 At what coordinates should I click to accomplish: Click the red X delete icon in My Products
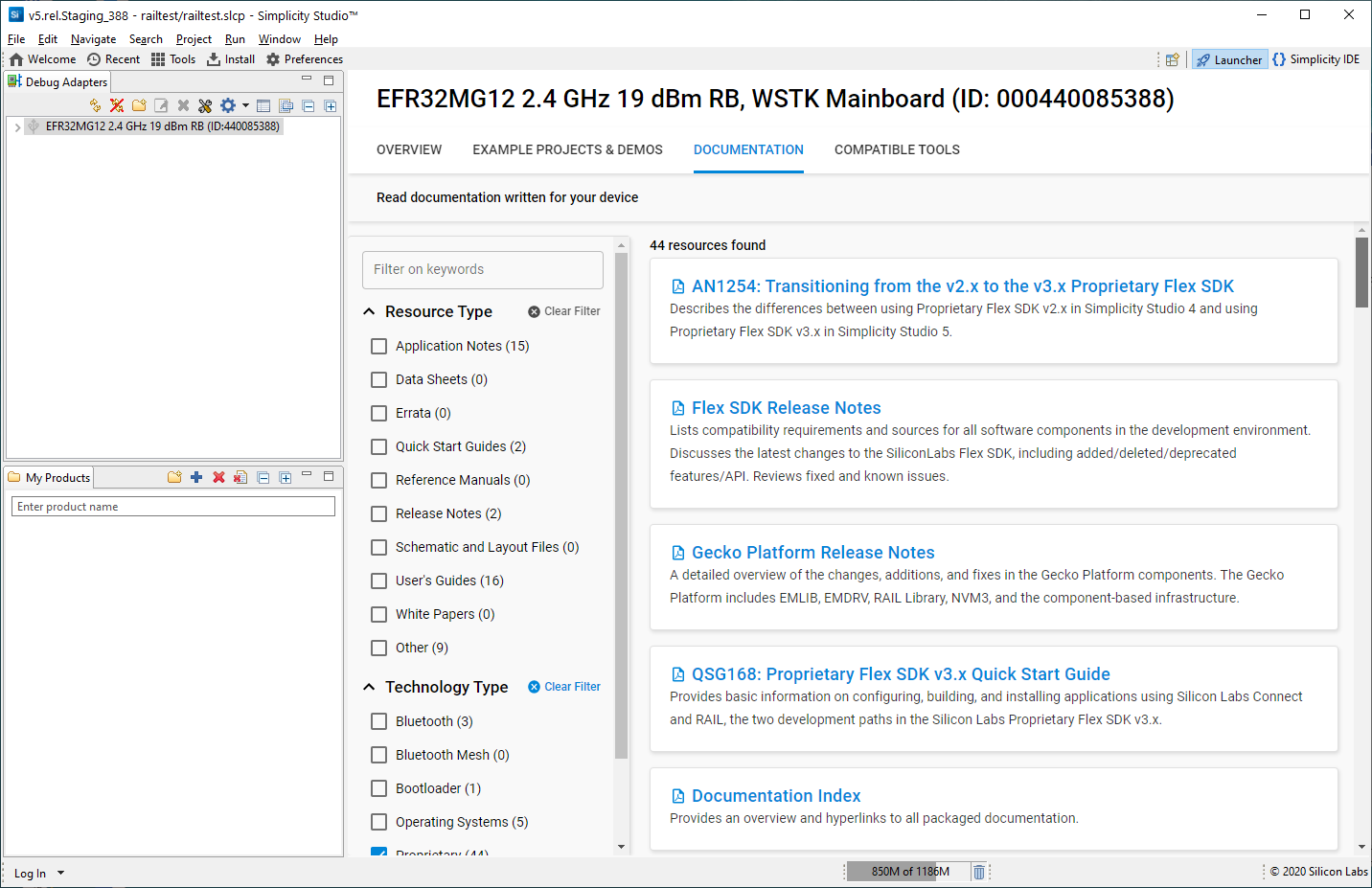(x=218, y=477)
